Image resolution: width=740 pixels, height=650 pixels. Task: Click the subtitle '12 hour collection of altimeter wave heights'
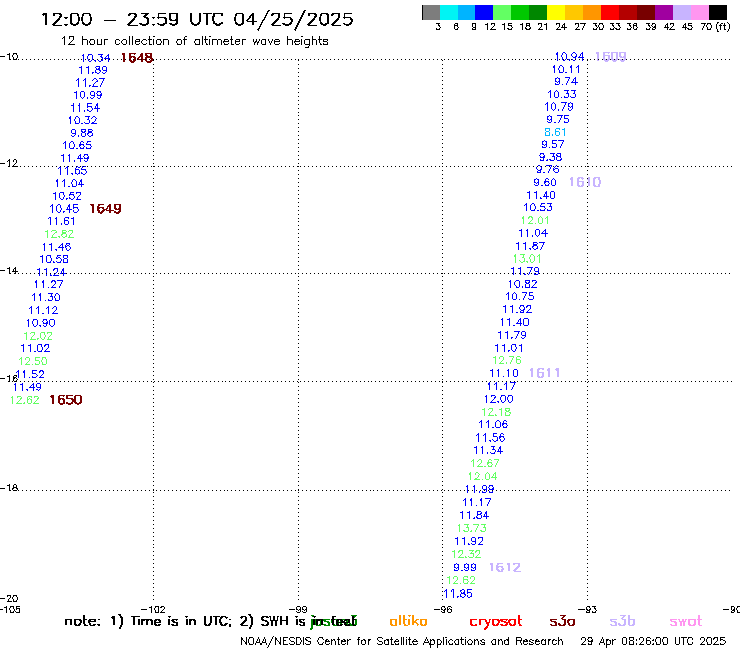[194, 41]
